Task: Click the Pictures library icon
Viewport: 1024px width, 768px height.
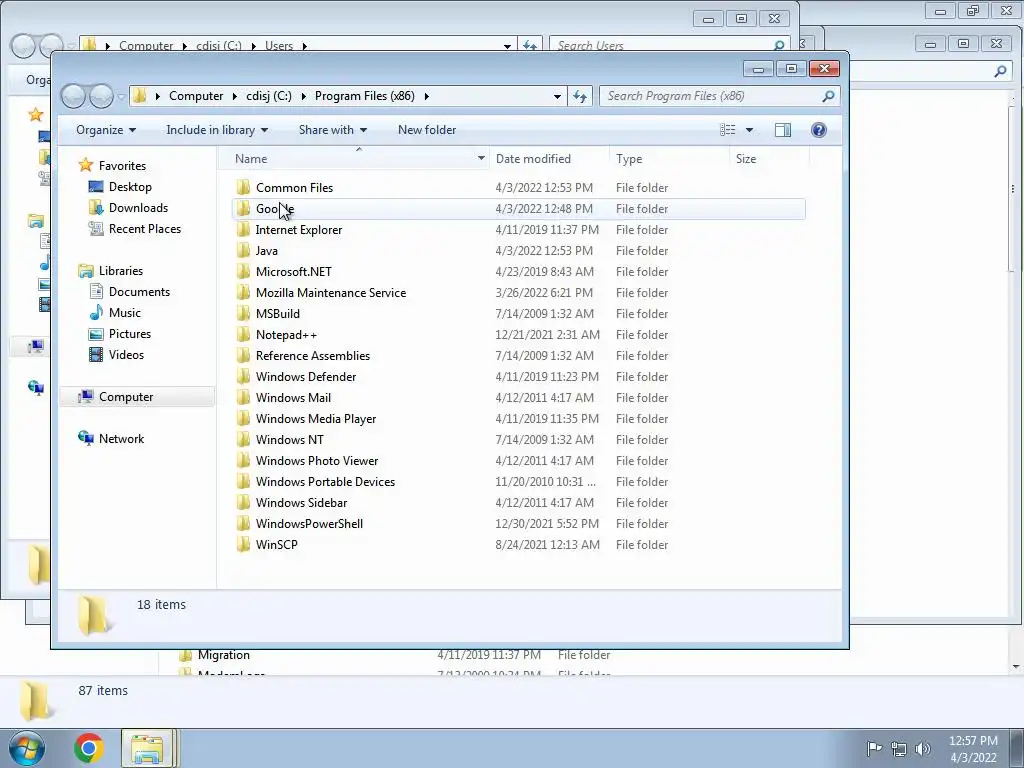Action: [x=96, y=334]
